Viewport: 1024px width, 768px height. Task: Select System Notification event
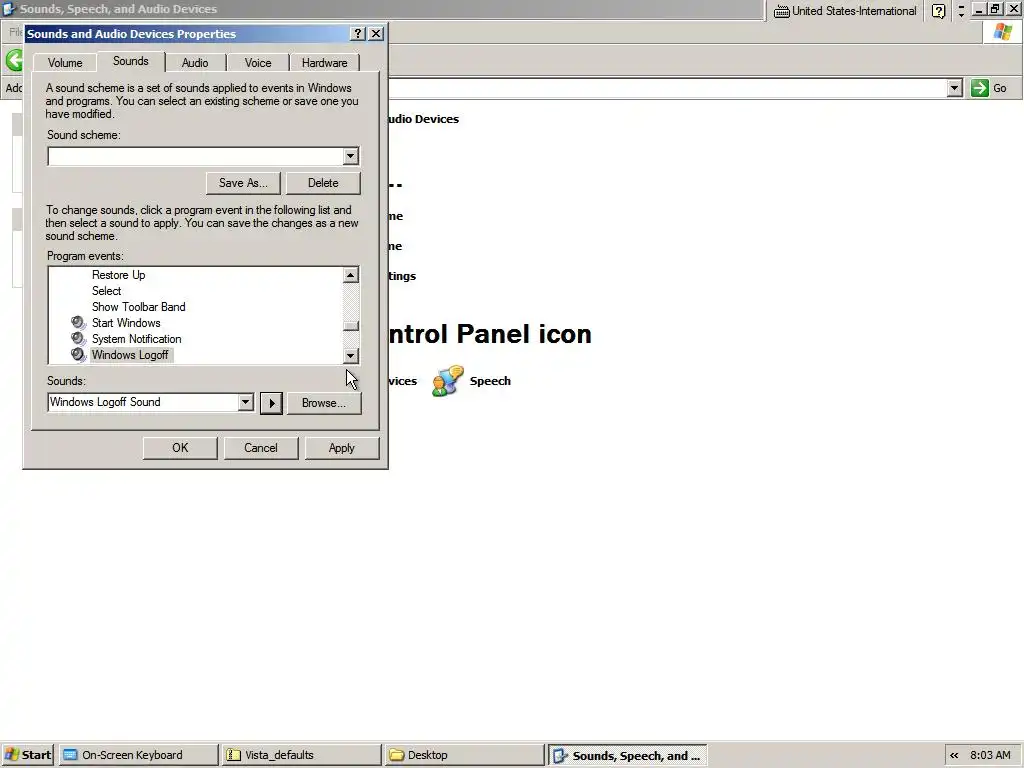pyautogui.click(x=136, y=339)
